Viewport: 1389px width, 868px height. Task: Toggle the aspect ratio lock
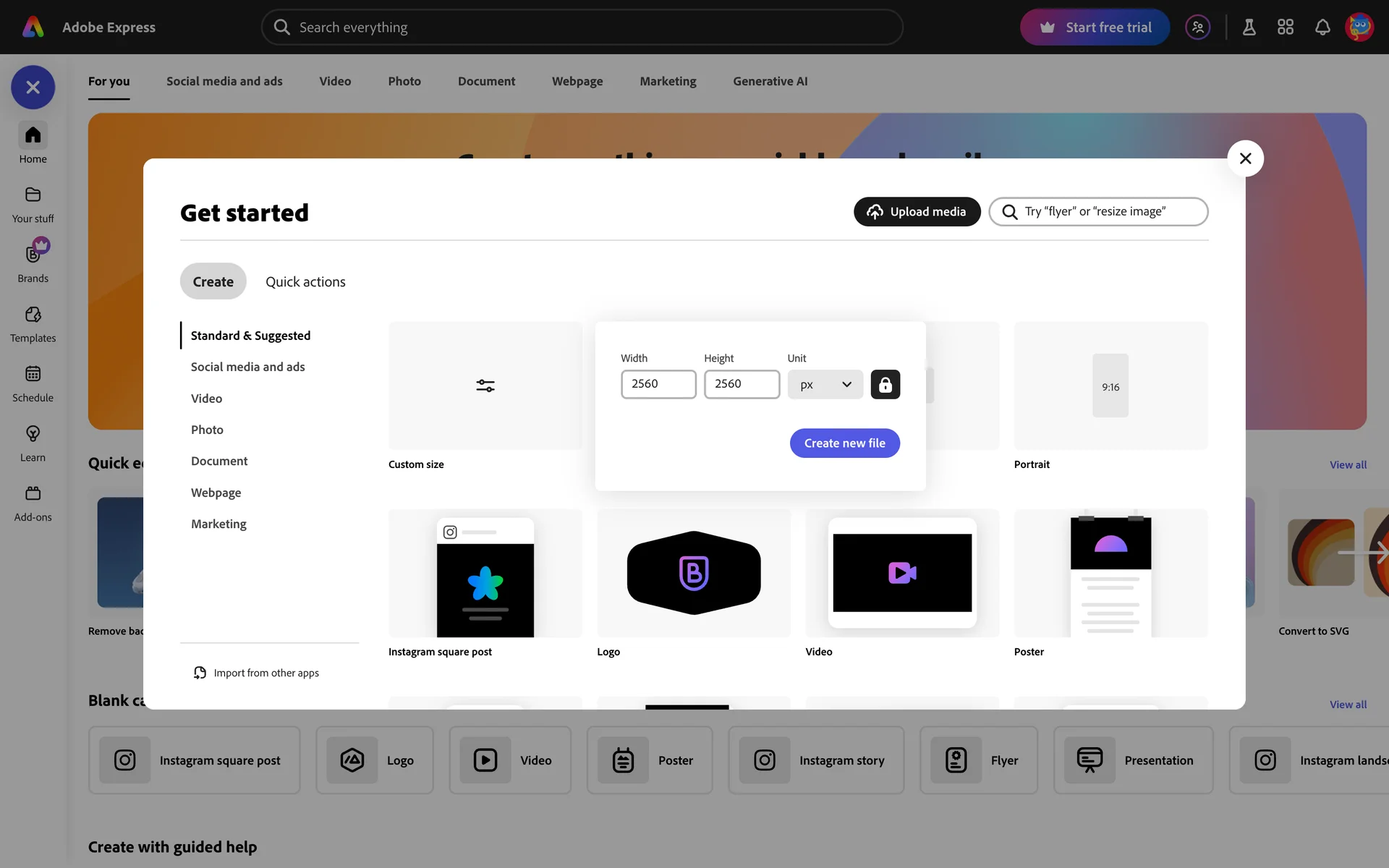click(885, 385)
